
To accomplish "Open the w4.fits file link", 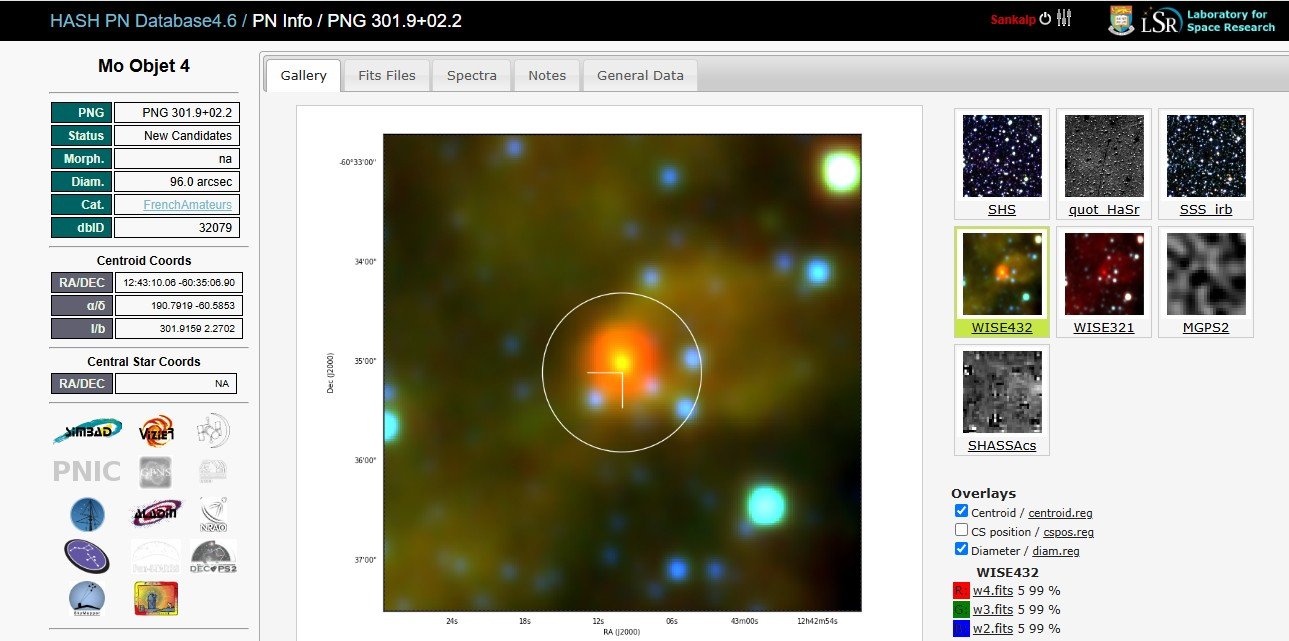I will 993,590.
